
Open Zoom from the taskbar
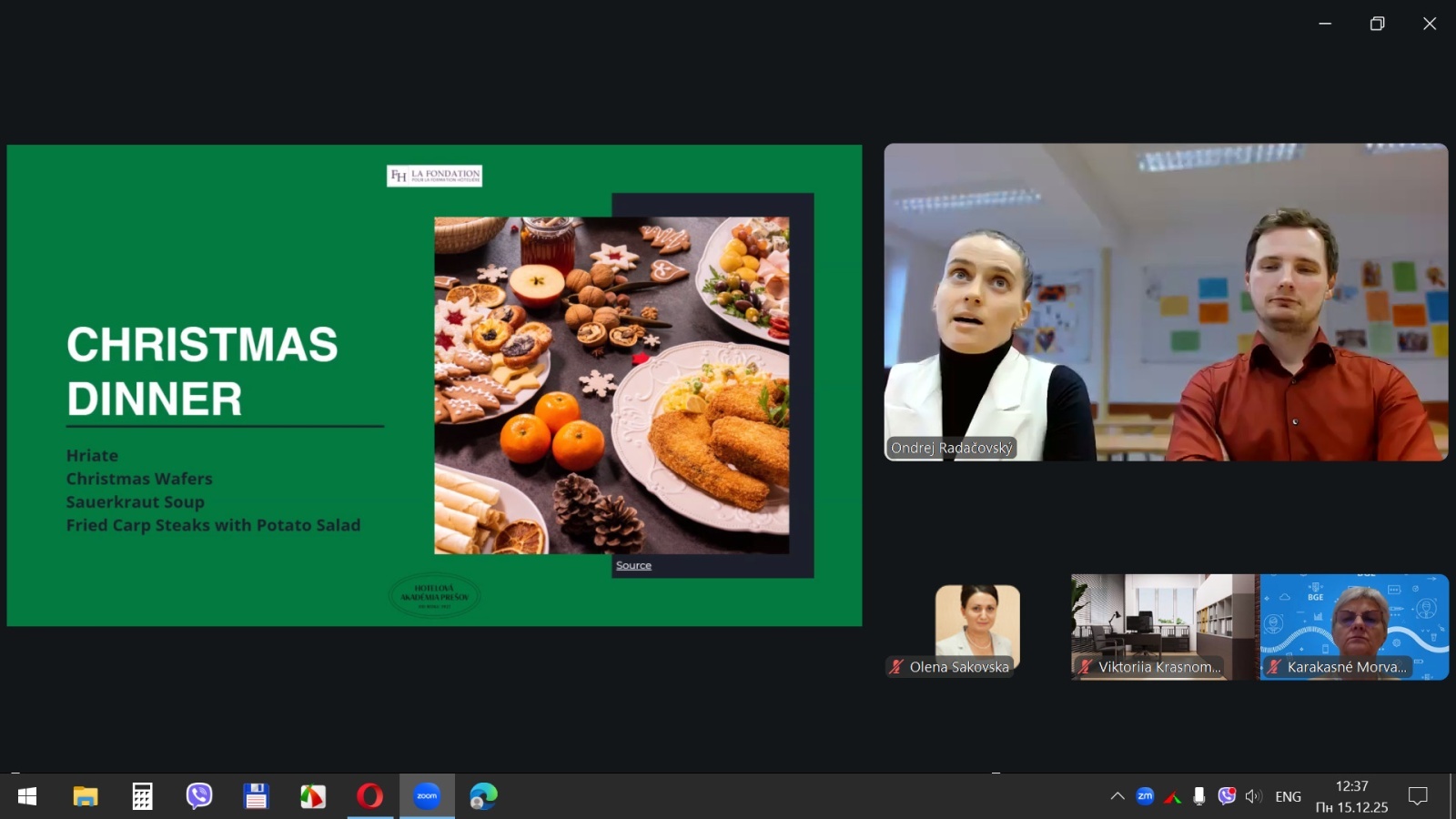427,796
